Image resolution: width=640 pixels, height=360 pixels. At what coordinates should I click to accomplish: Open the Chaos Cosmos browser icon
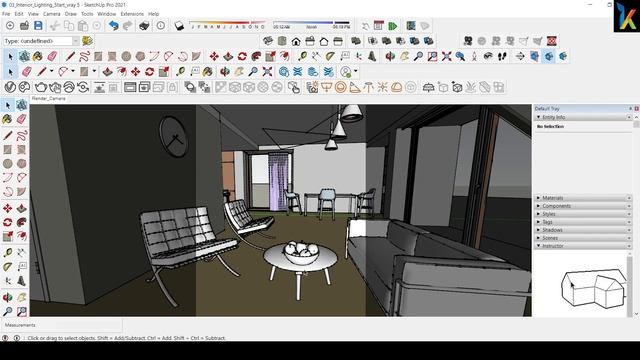tap(24, 87)
